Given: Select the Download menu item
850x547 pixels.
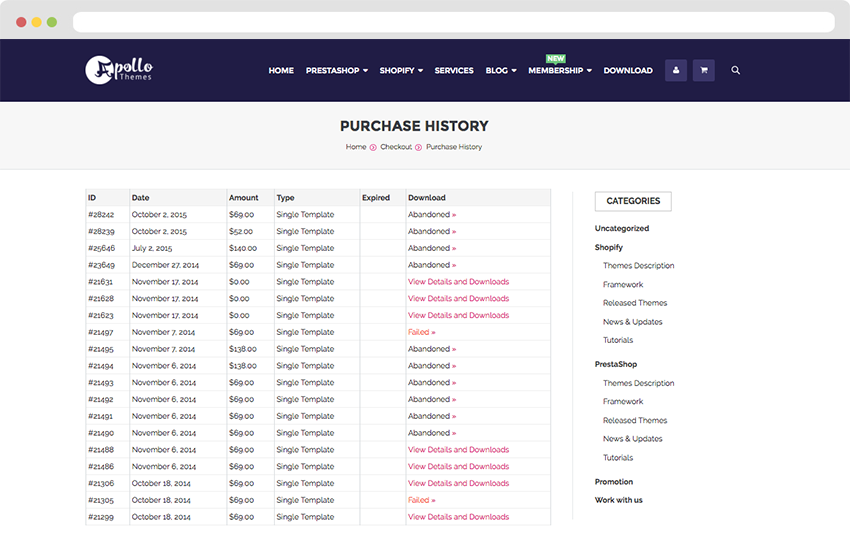Looking at the screenshot, I should (628, 71).
